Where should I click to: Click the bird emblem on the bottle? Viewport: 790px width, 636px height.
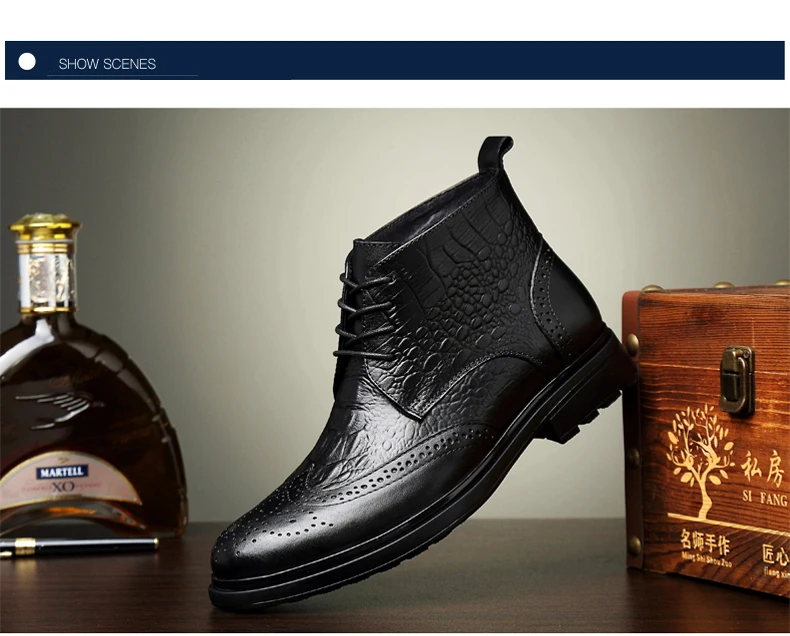click(59, 406)
